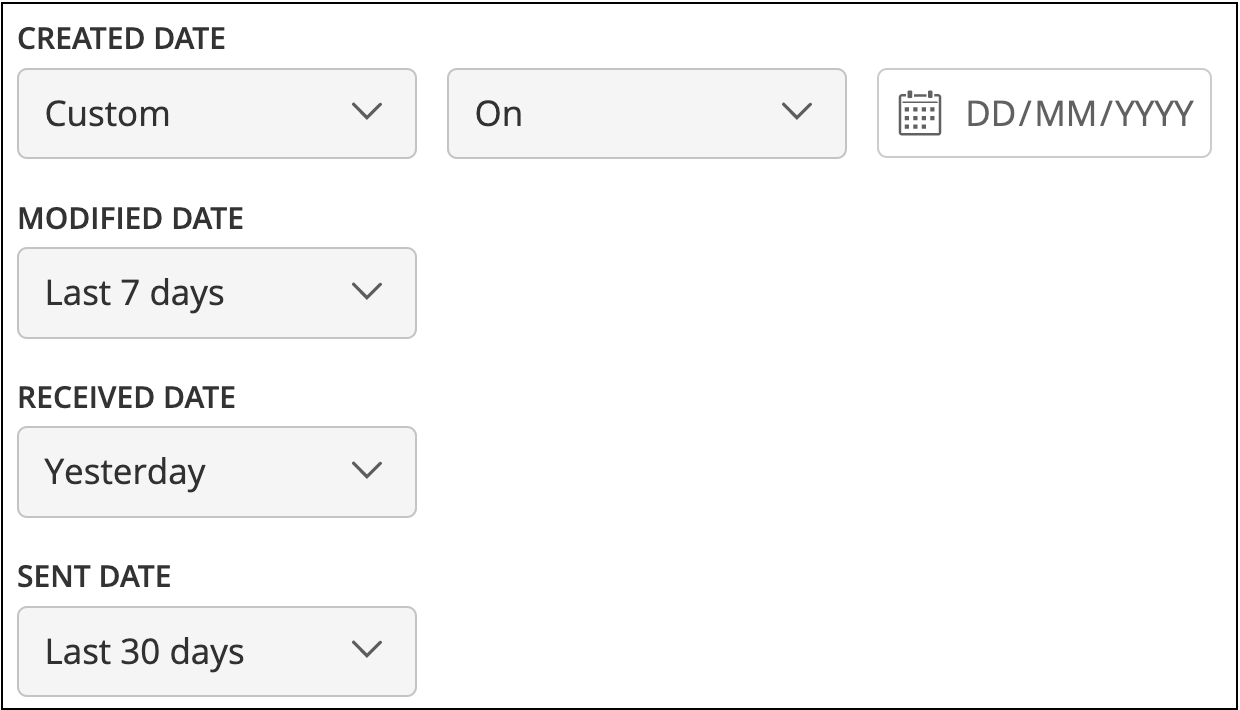Click the 'Yesterday' value text
Image resolution: width=1240 pixels, height=710 pixels.
[x=125, y=472]
